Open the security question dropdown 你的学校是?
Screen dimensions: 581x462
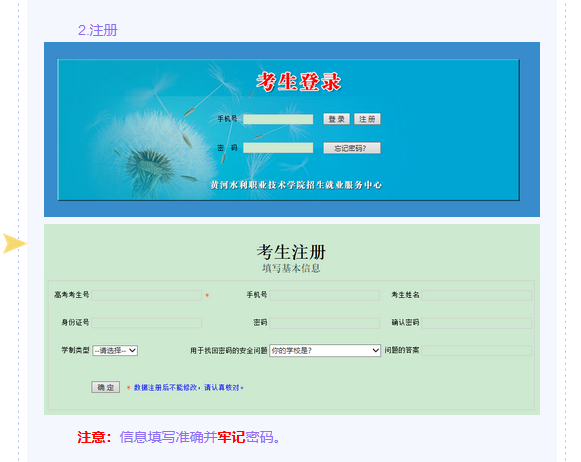coord(325,350)
